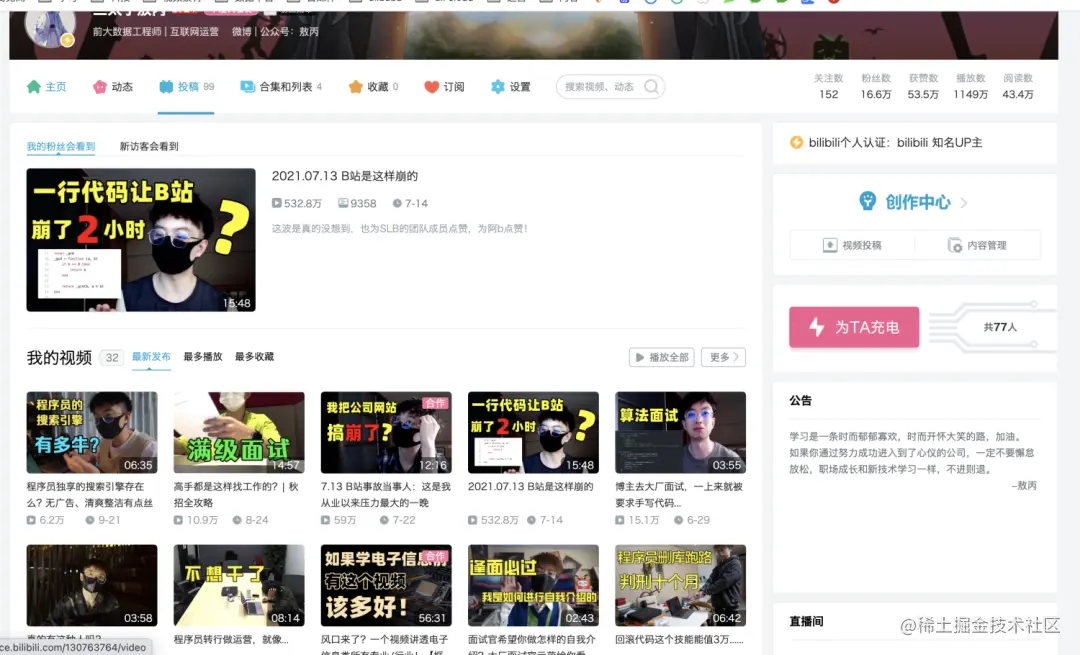Sort videos by 最多收藏
The width and height of the screenshot is (1080, 655).
254,357
